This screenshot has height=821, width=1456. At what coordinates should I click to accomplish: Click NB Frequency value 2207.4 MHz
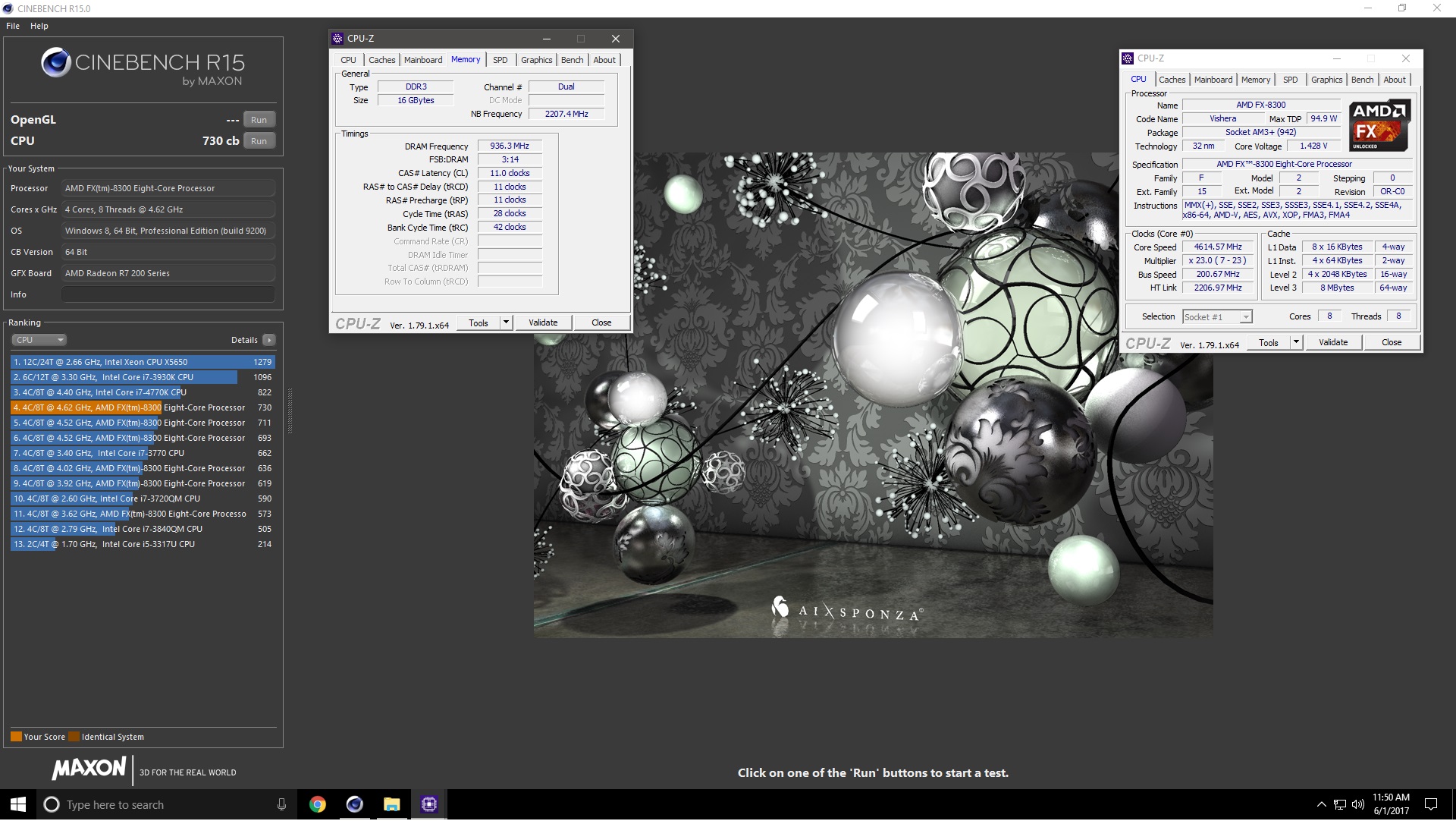pos(566,114)
